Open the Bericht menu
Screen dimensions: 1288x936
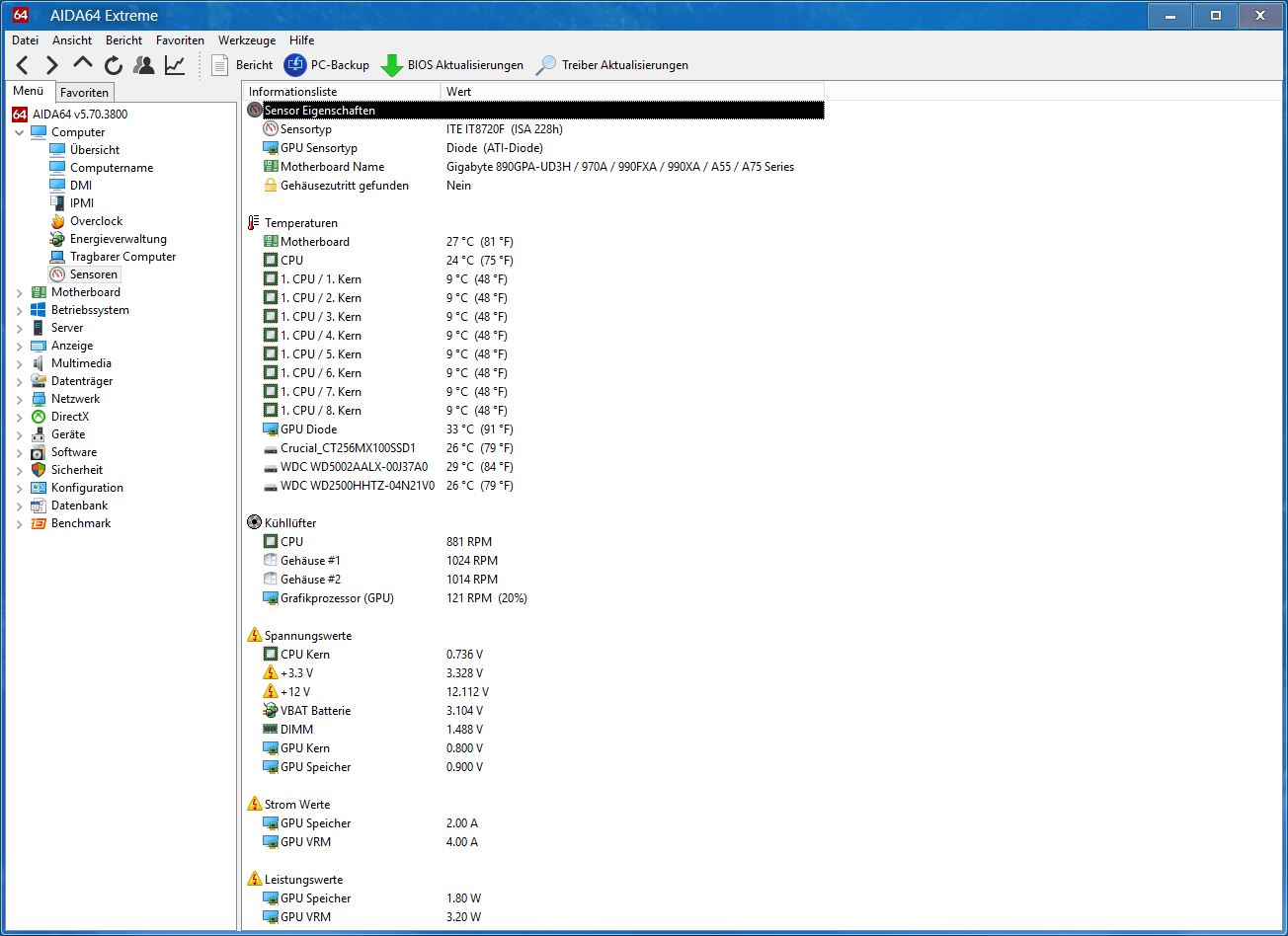tap(124, 40)
